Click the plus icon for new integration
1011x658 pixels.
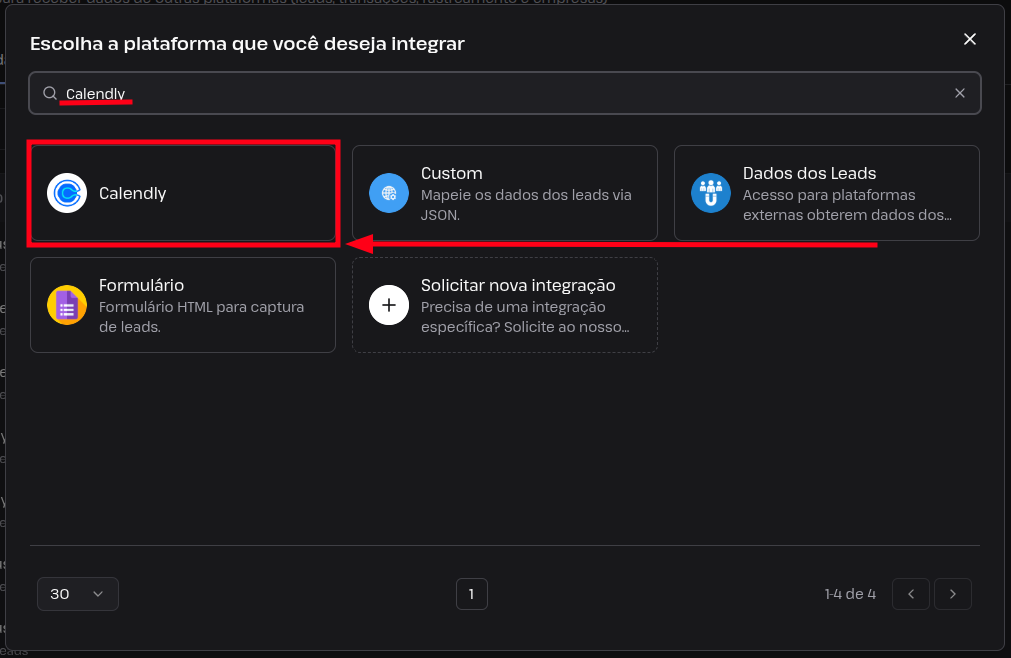tap(389, 305)
